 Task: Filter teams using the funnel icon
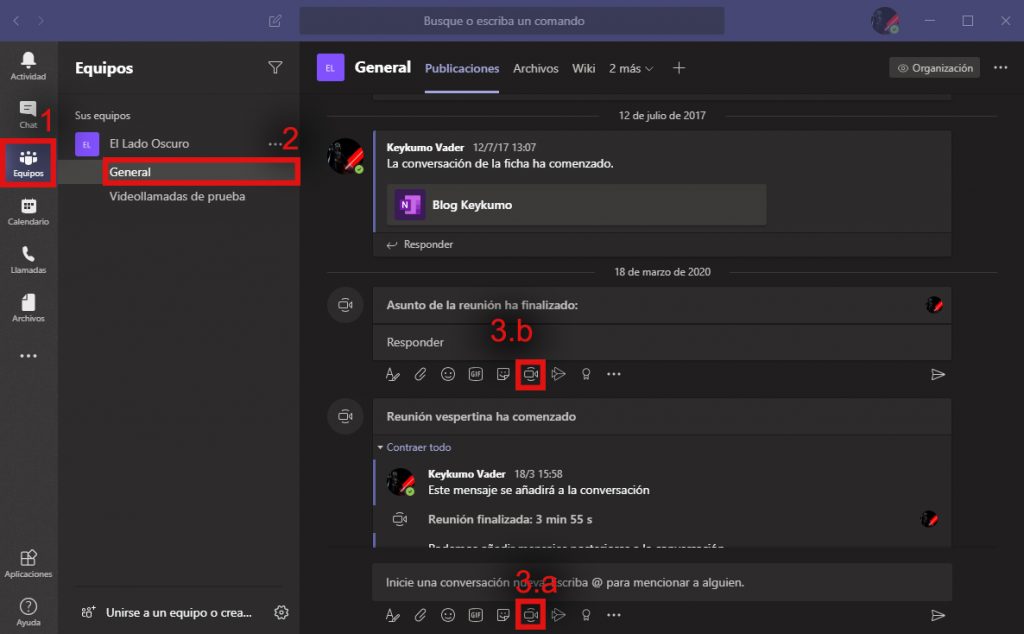(276, 68)
